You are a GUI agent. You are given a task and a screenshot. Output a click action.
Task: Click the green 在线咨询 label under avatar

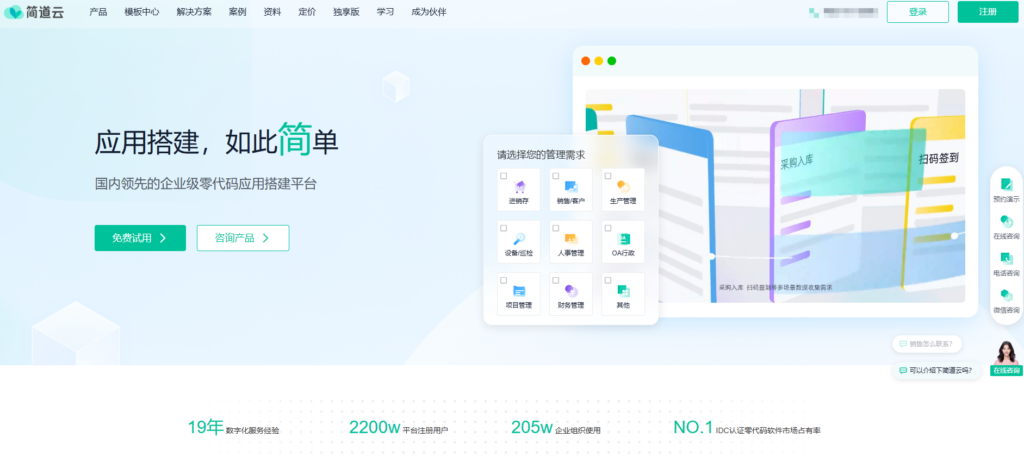tap(1006, 370)
